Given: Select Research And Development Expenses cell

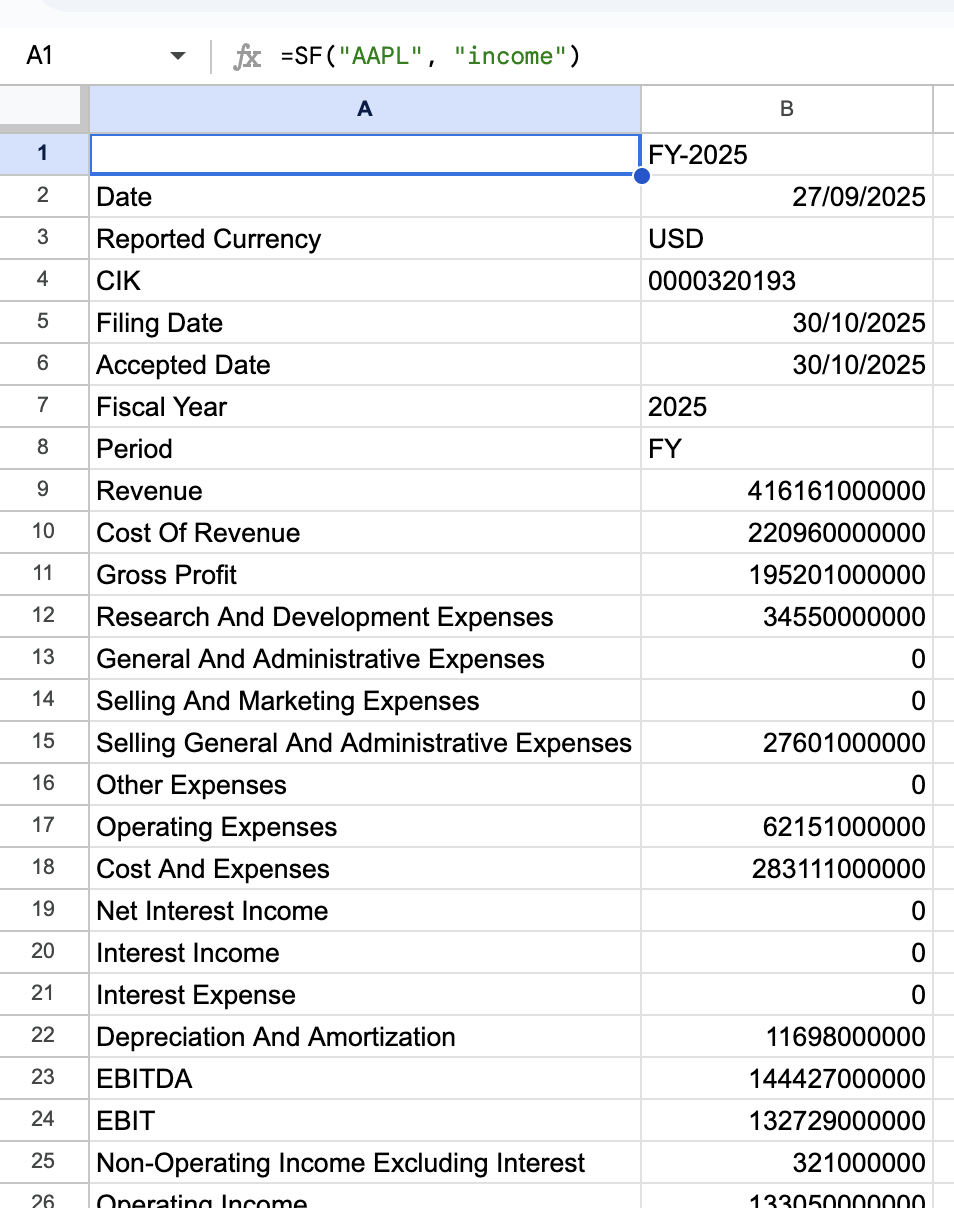Looking at the screenshot, I should (365, 616).
